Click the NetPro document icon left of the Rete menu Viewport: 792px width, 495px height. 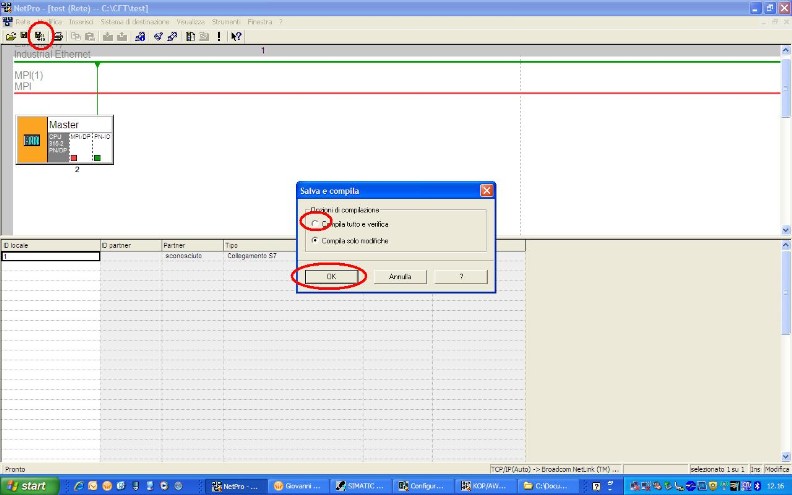pyautogui.click(x=7, y=22)
